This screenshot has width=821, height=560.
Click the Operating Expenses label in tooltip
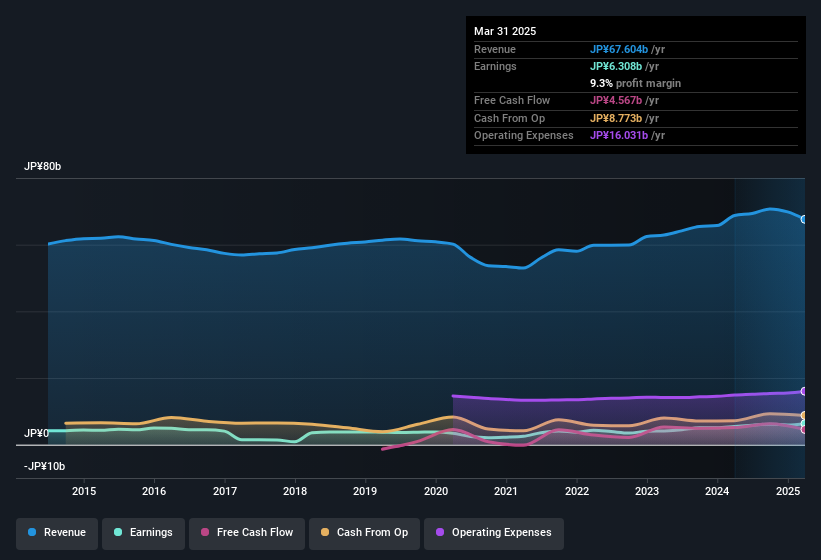pyautogui.click(x=524, y=136)
